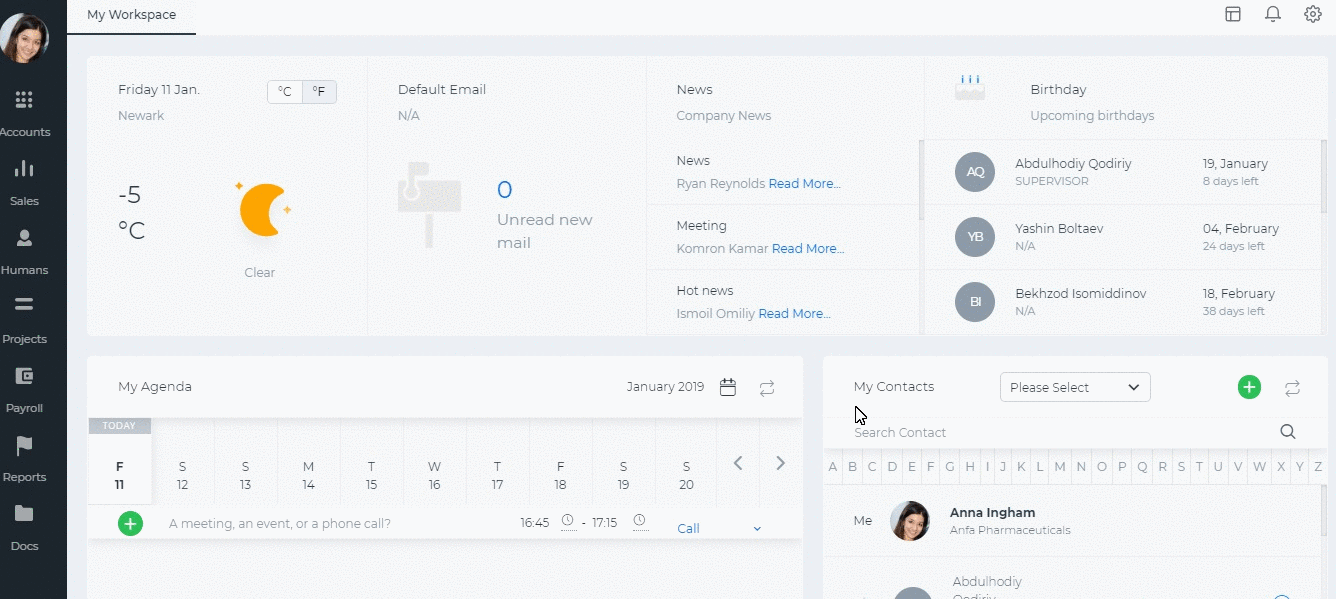Open the Sales sidebar module
Viewport: 1336px width, 599px height.
coord(24,182)
